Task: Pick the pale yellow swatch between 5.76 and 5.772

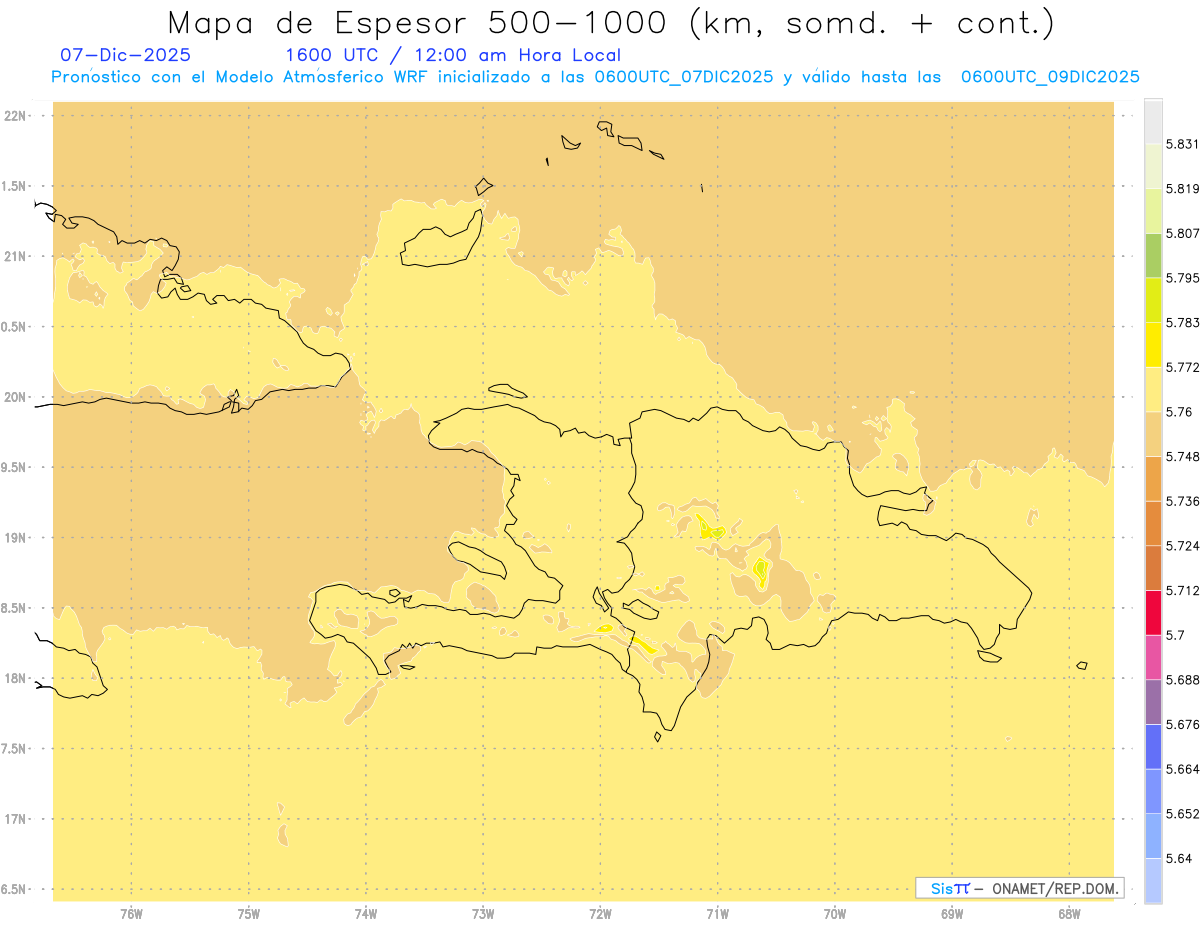Action: [1153, 389]
